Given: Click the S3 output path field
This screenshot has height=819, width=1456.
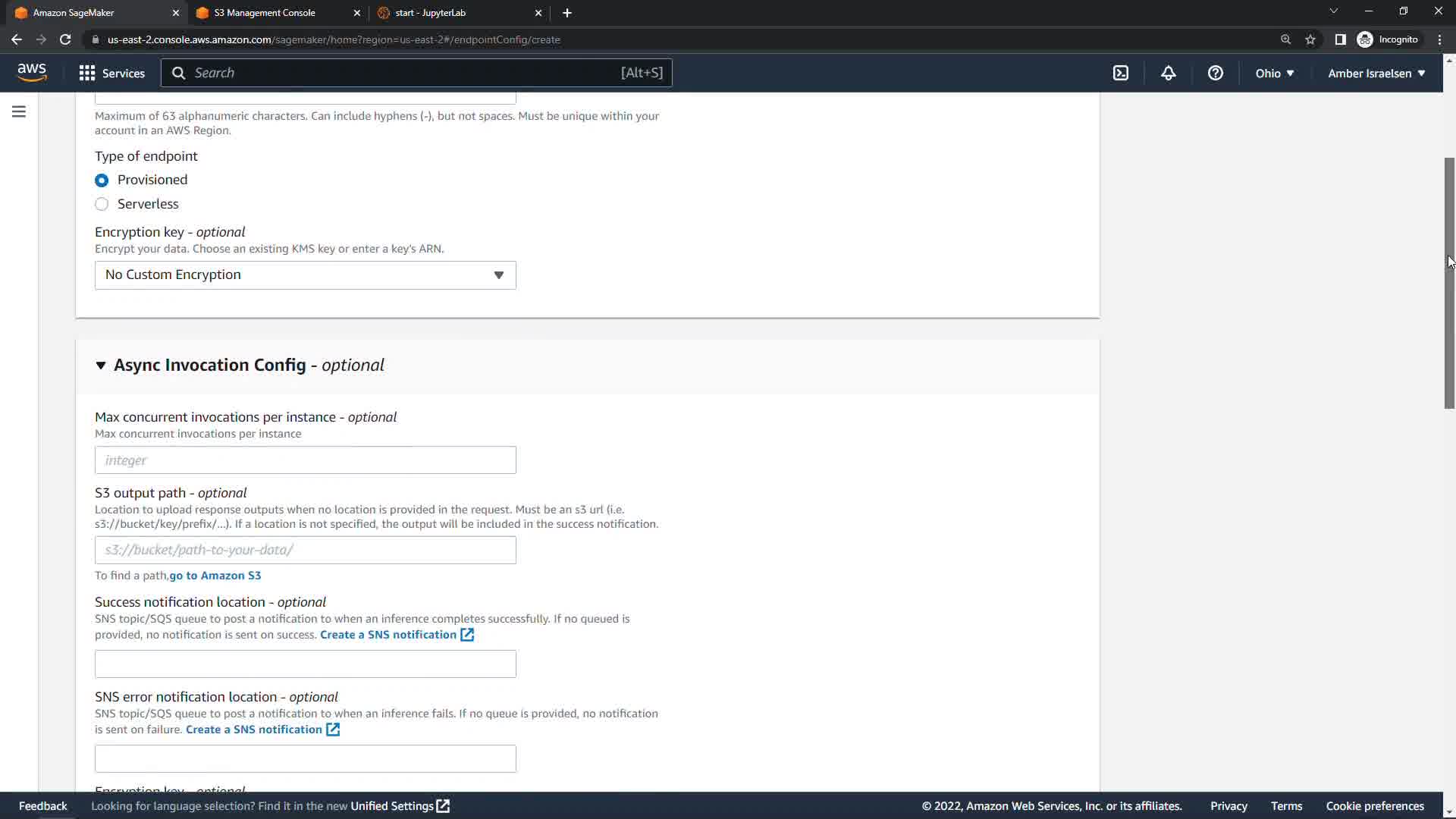Looking at the screenshot, I should 305,550.
